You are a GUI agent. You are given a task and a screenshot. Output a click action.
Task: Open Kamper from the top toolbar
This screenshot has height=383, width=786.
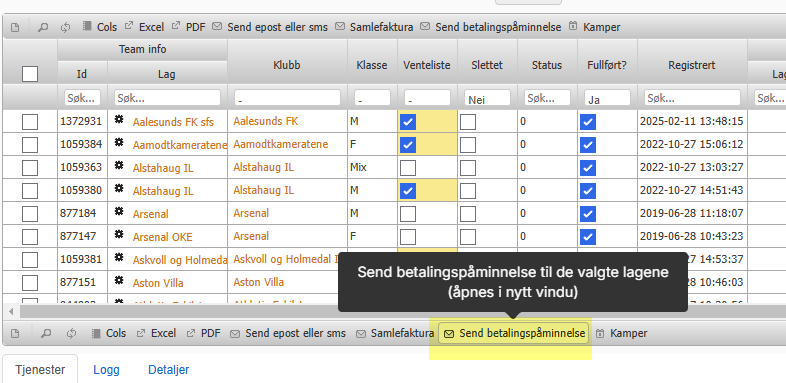point(595,27)
